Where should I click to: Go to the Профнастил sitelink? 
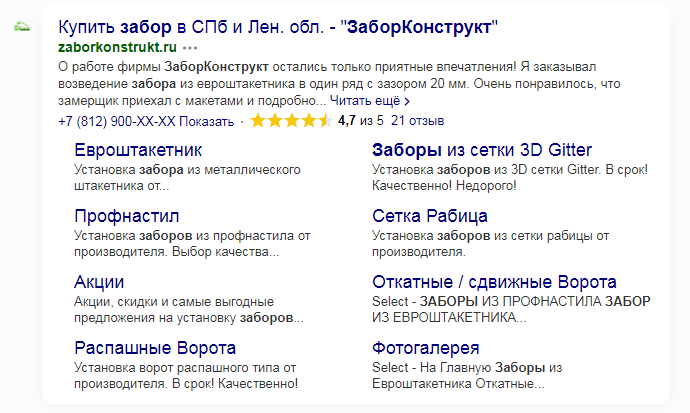tap(127, 216)
